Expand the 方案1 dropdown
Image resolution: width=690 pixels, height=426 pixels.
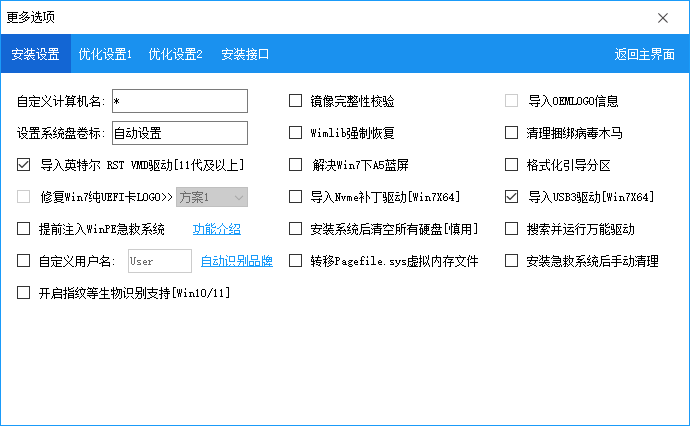[x=211, y=197]
